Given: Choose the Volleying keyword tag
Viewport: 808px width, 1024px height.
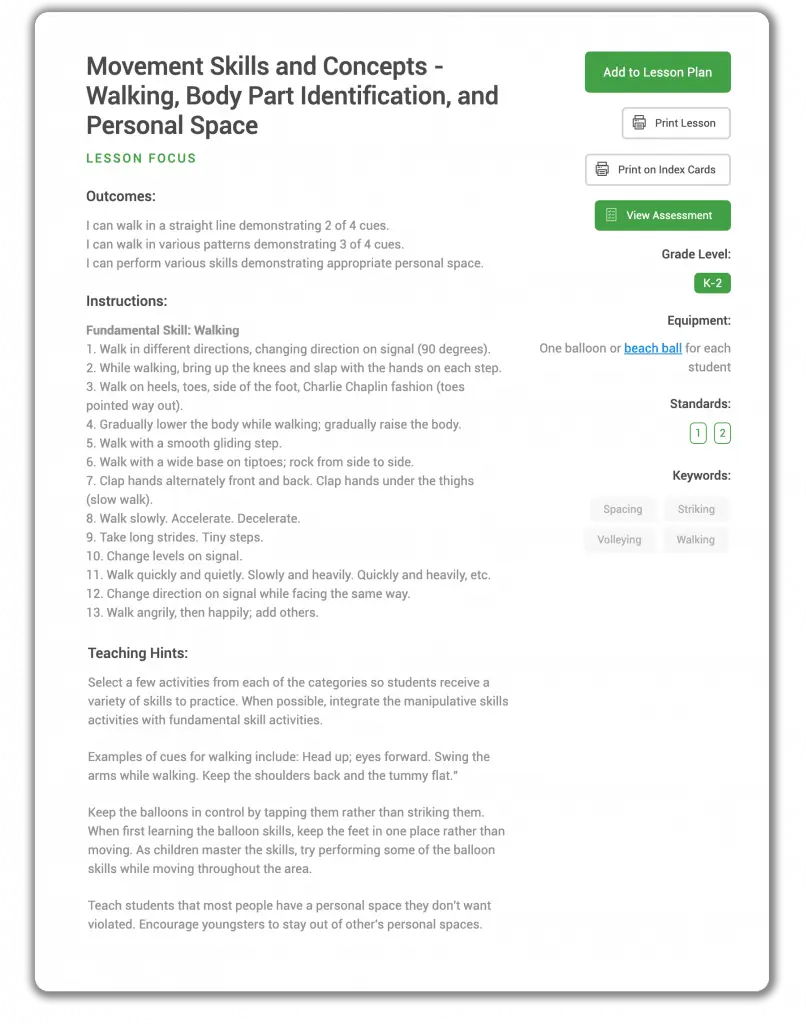Looking at the screenshot, I should [x=619, y=540].
